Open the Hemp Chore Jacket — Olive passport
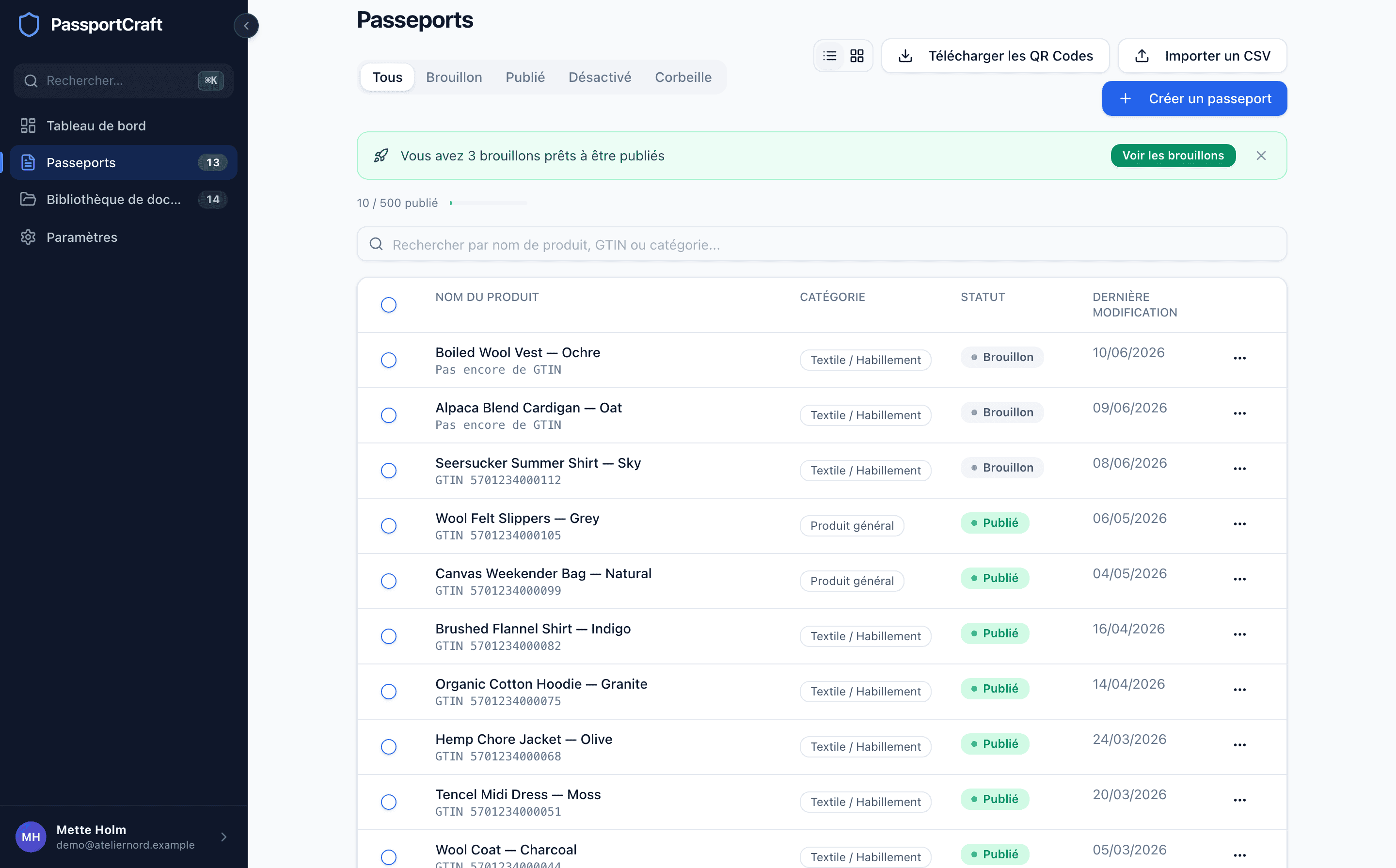Viewport: 1396px width, 868px height. (x=523, y=740)
